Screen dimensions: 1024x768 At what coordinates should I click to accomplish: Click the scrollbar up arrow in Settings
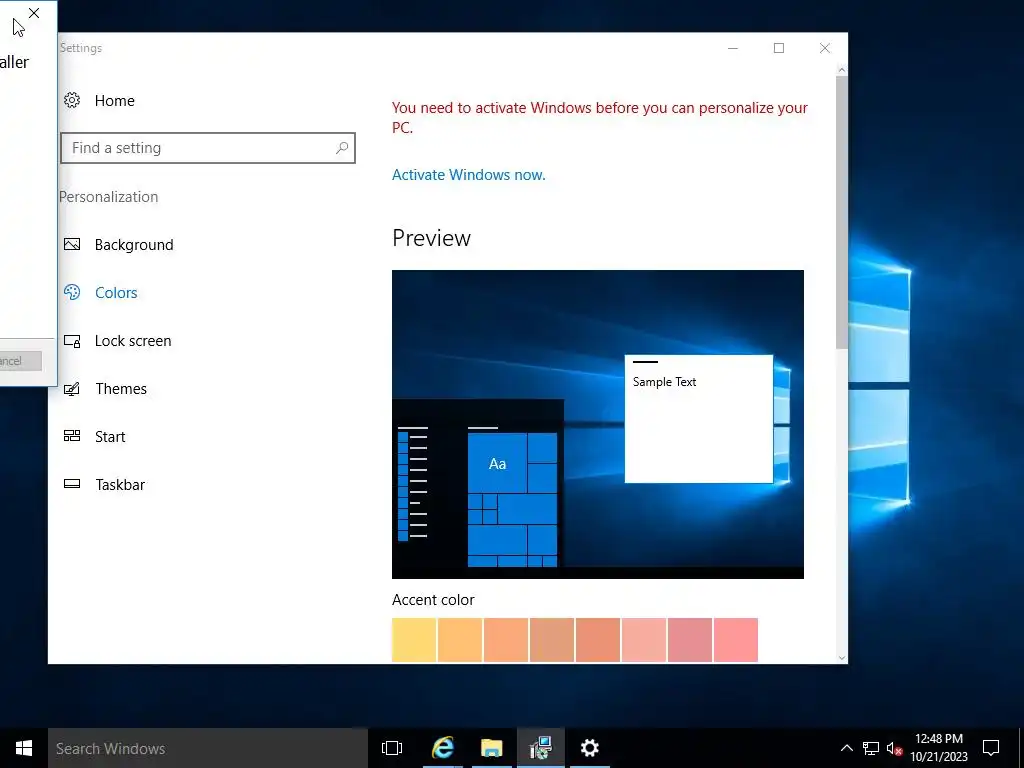[x=841, y=70]
